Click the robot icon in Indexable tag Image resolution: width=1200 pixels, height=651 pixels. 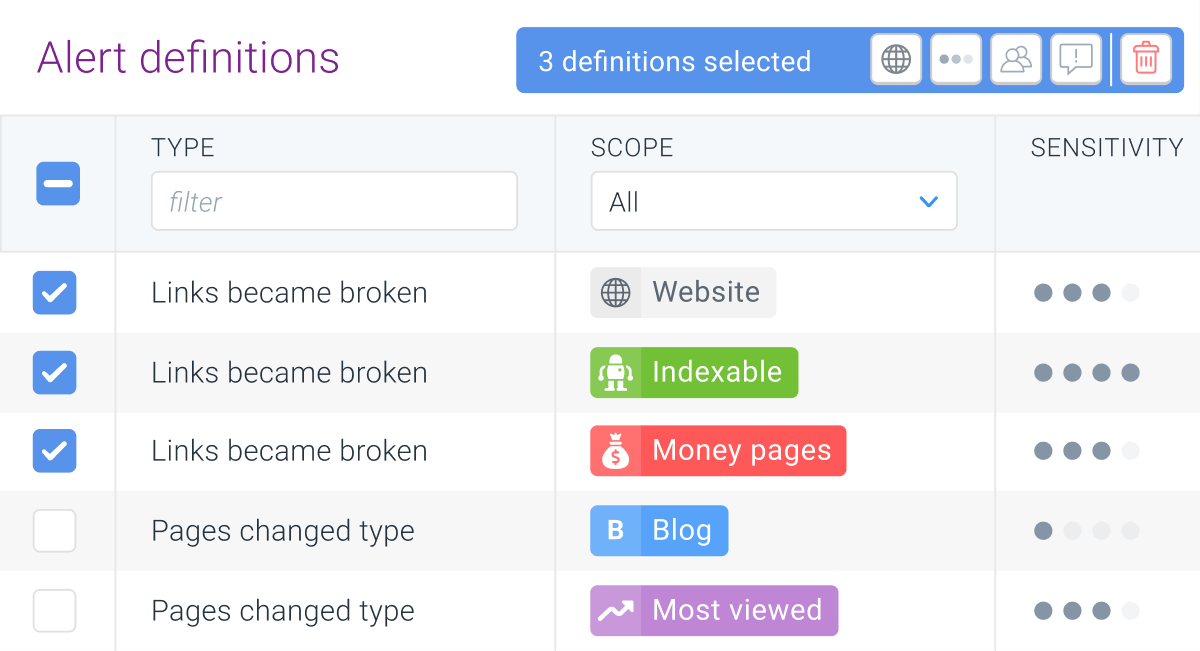point(615,373)
